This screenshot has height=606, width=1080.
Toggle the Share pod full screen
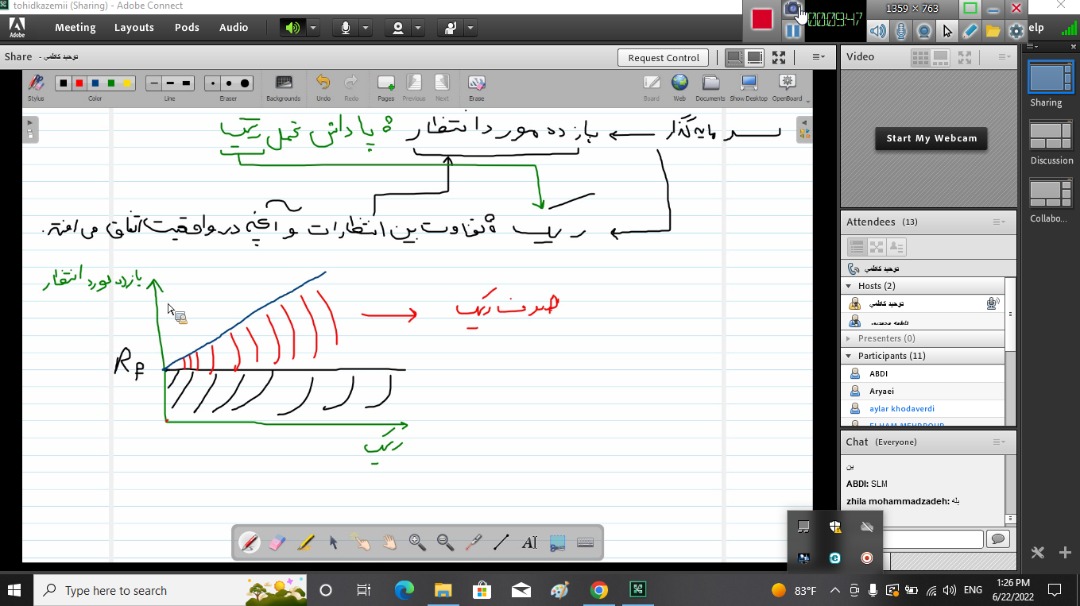(x=778, y=57)
